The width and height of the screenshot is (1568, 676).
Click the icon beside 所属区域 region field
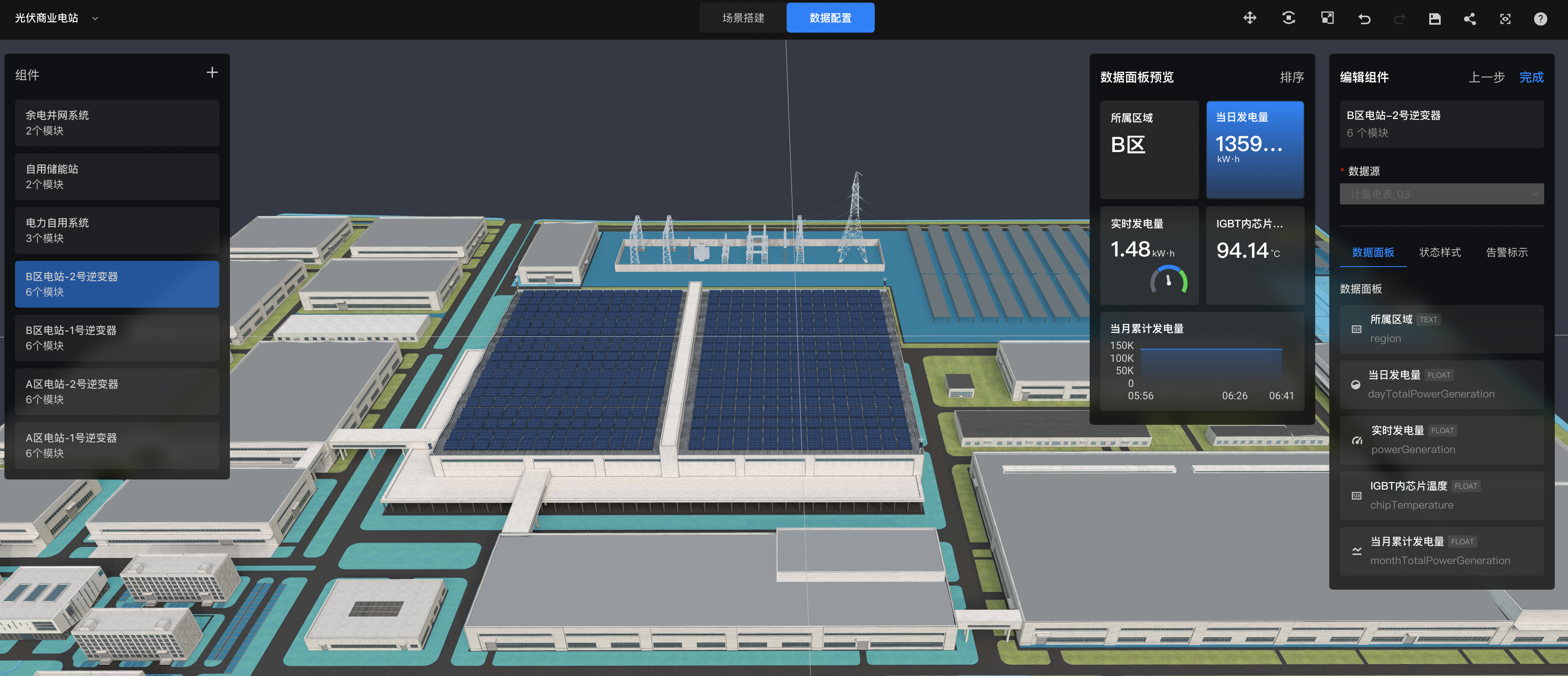[1356, 330]
